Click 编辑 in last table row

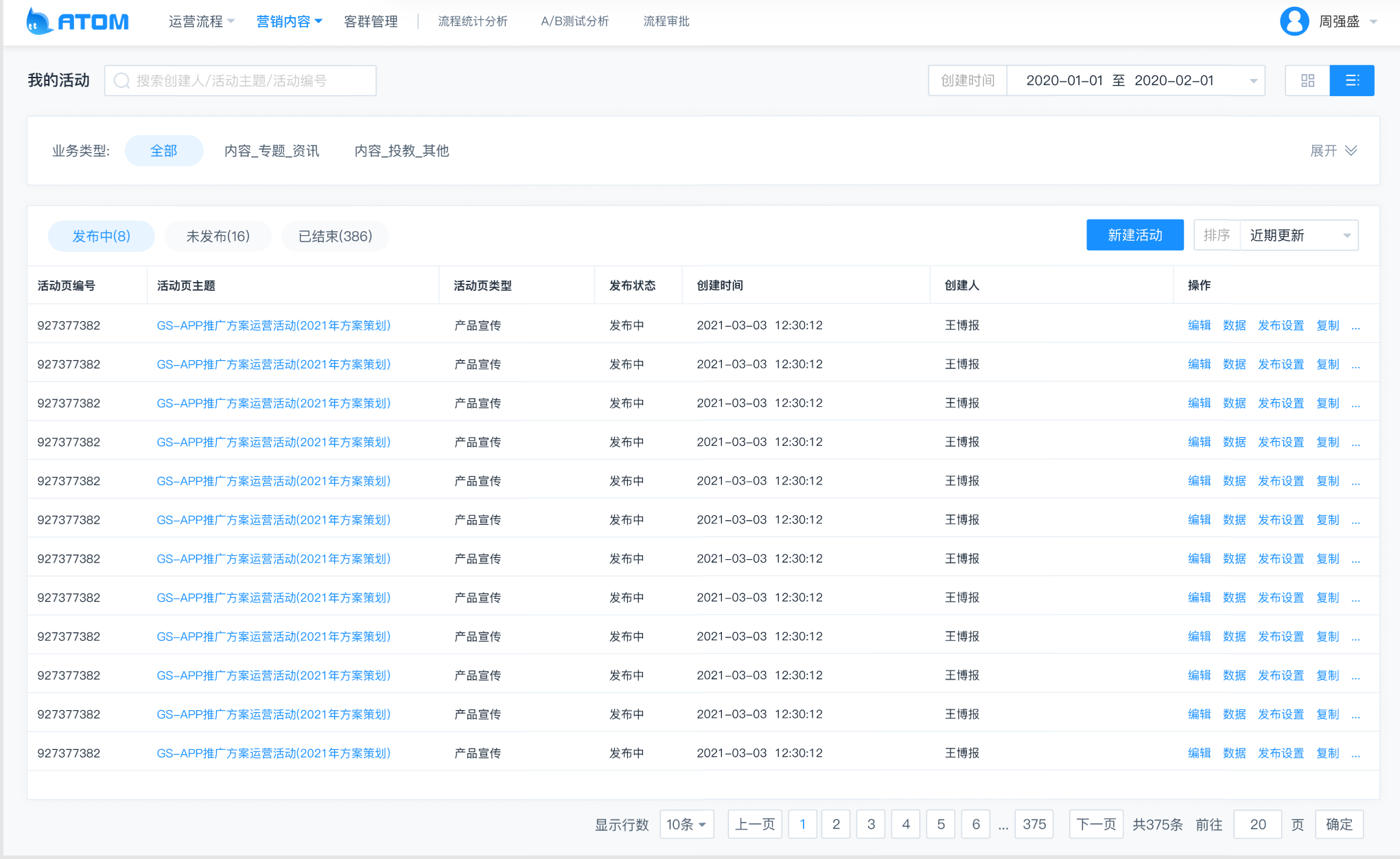1199,753
